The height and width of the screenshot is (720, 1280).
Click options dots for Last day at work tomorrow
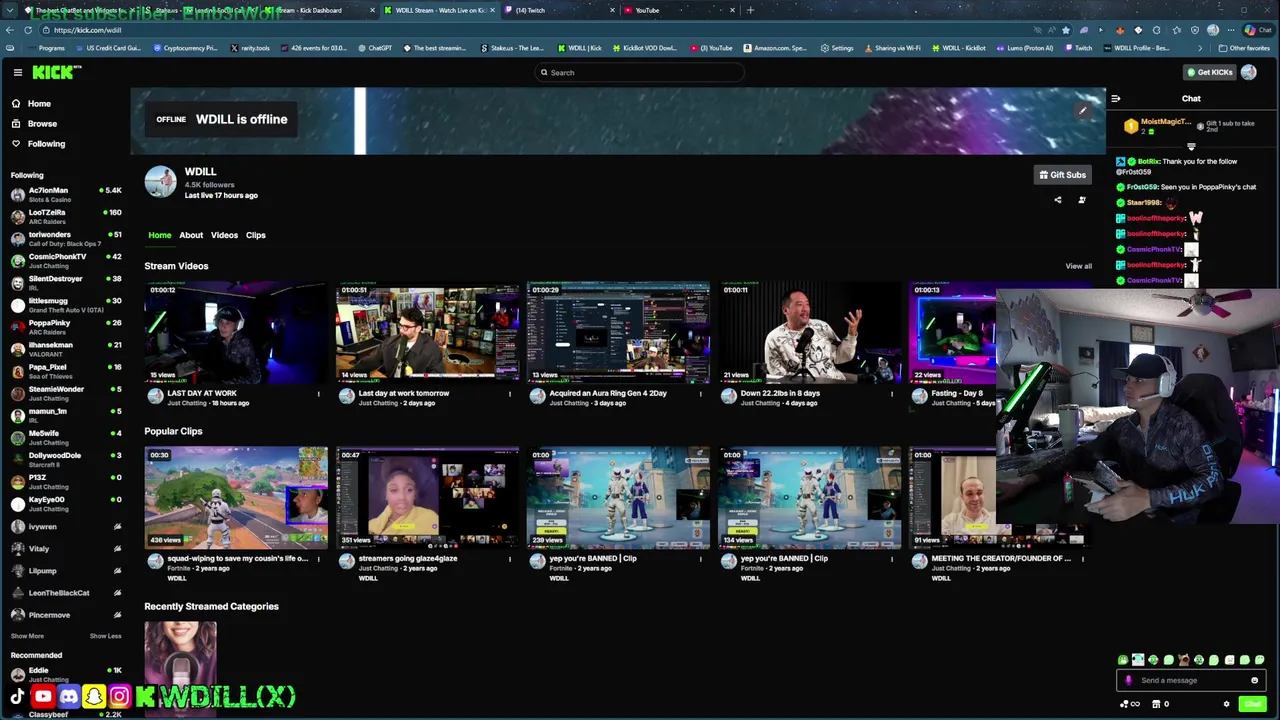click(510, 394)
